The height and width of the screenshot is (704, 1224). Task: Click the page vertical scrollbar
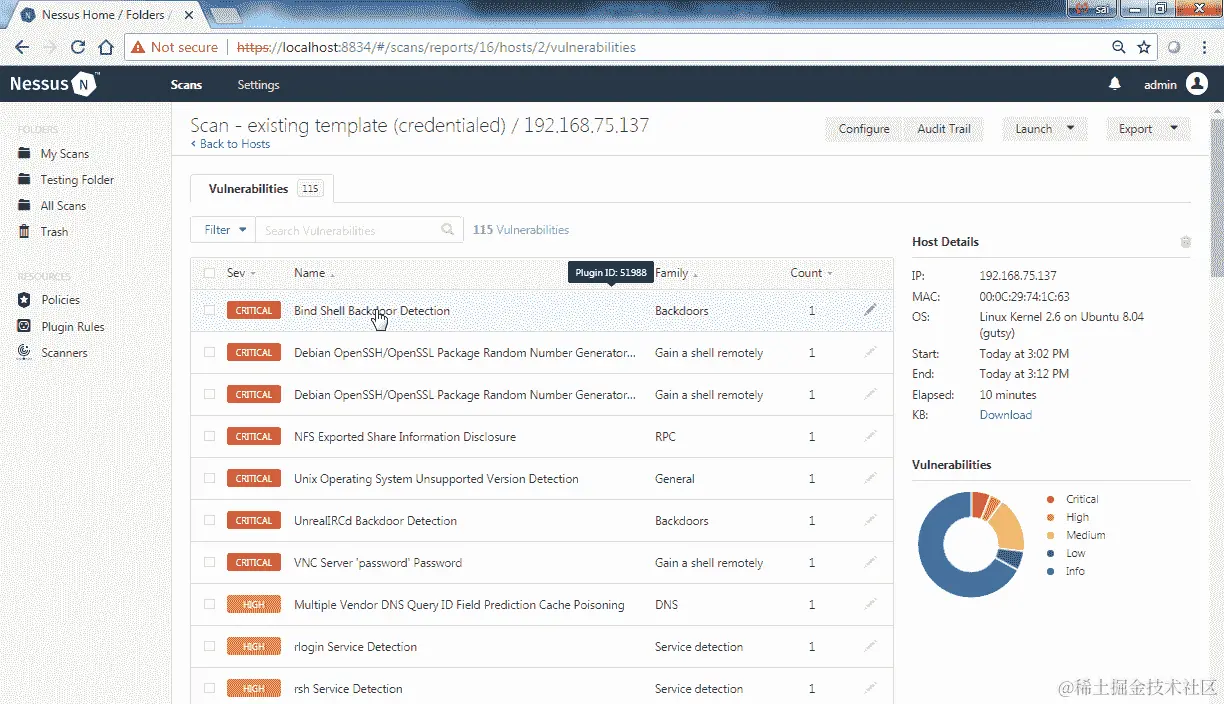tap(1216, 200)
